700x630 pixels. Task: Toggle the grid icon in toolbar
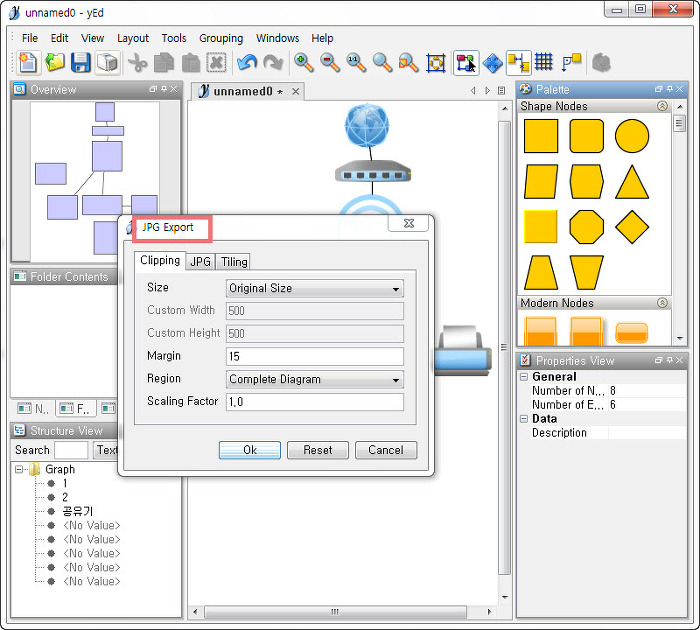tap(544, 62)
